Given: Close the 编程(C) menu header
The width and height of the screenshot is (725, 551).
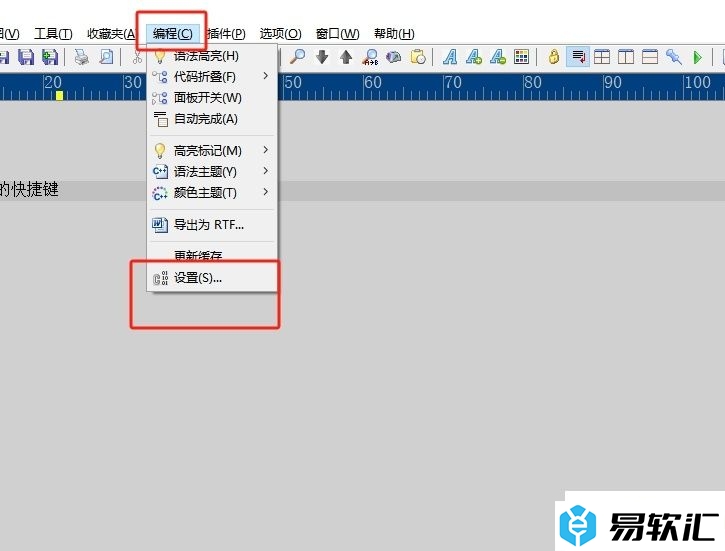Looking at the screenshot, I should [172, 34].
